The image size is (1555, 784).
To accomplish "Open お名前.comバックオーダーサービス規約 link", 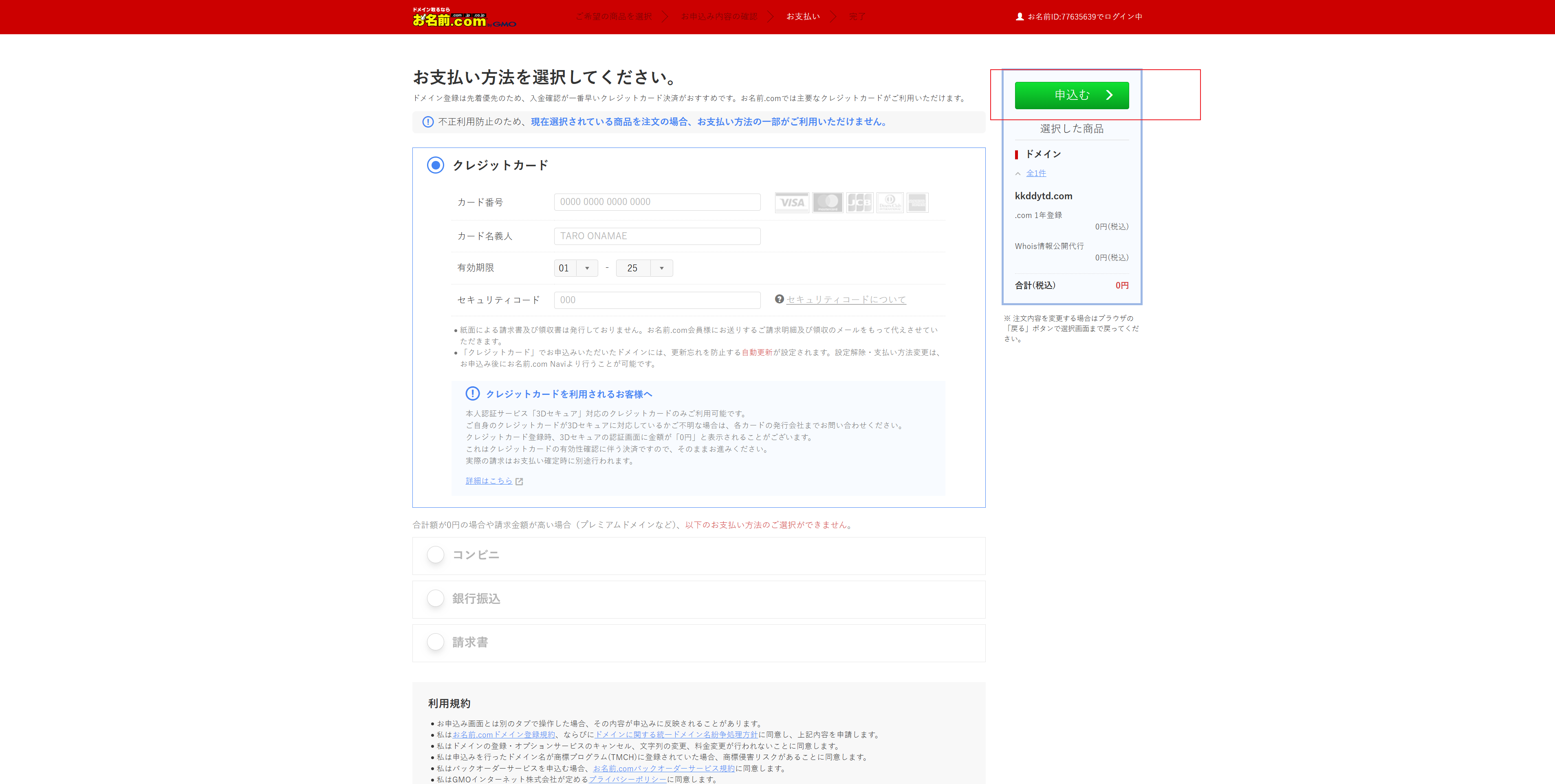I will (663, 768).
